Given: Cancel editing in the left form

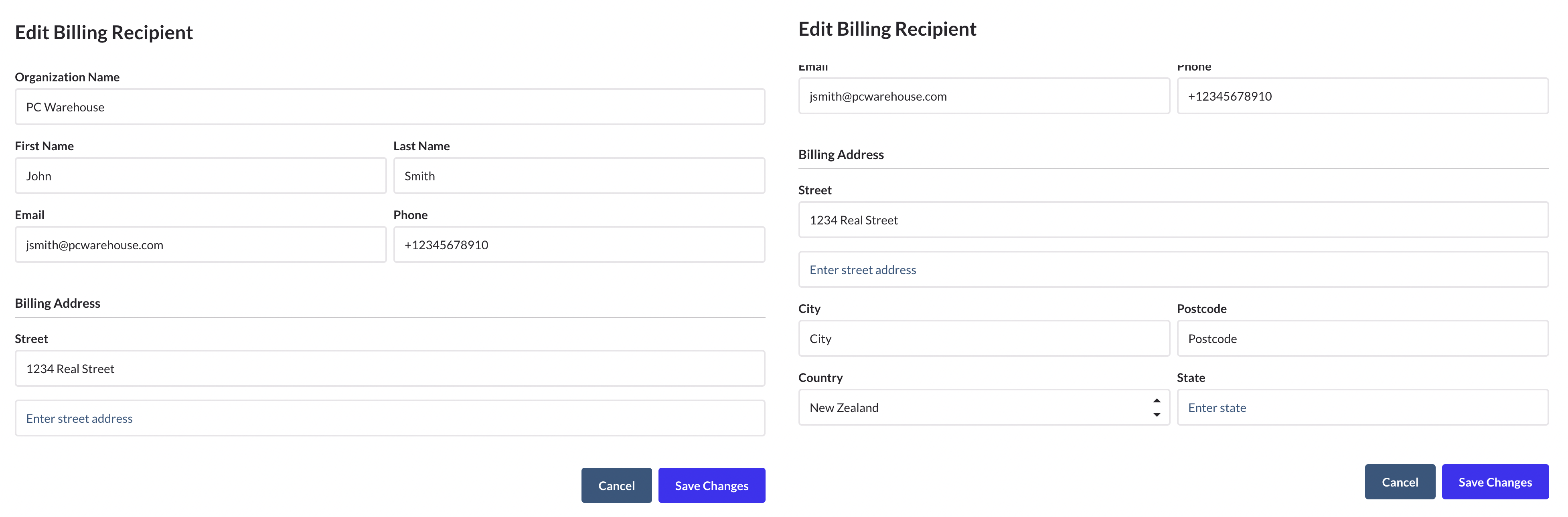Looking at the screenshot, I should pos(616,485).
